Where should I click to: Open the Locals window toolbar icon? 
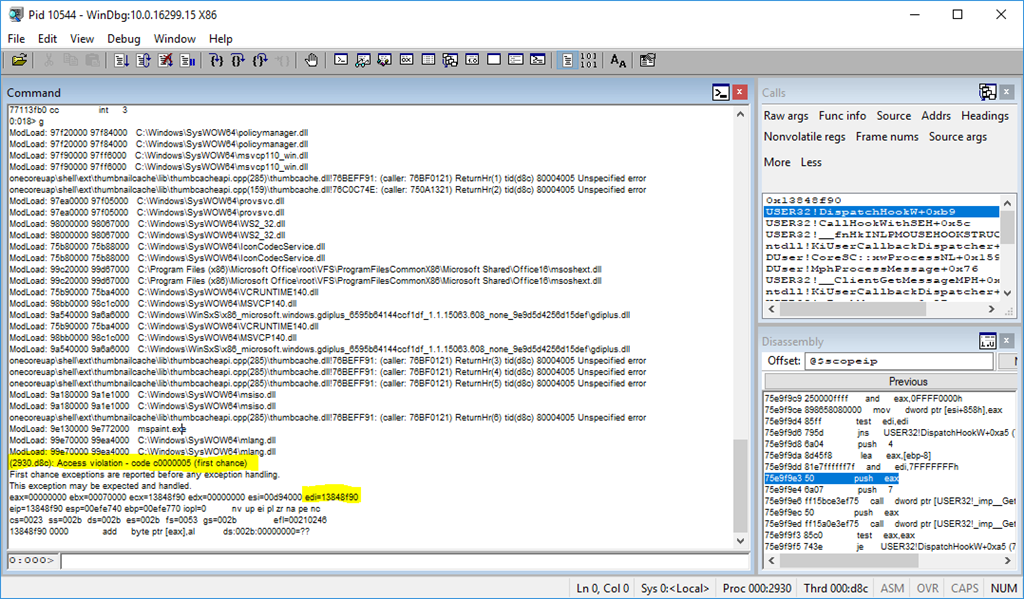tap(385, 60)
